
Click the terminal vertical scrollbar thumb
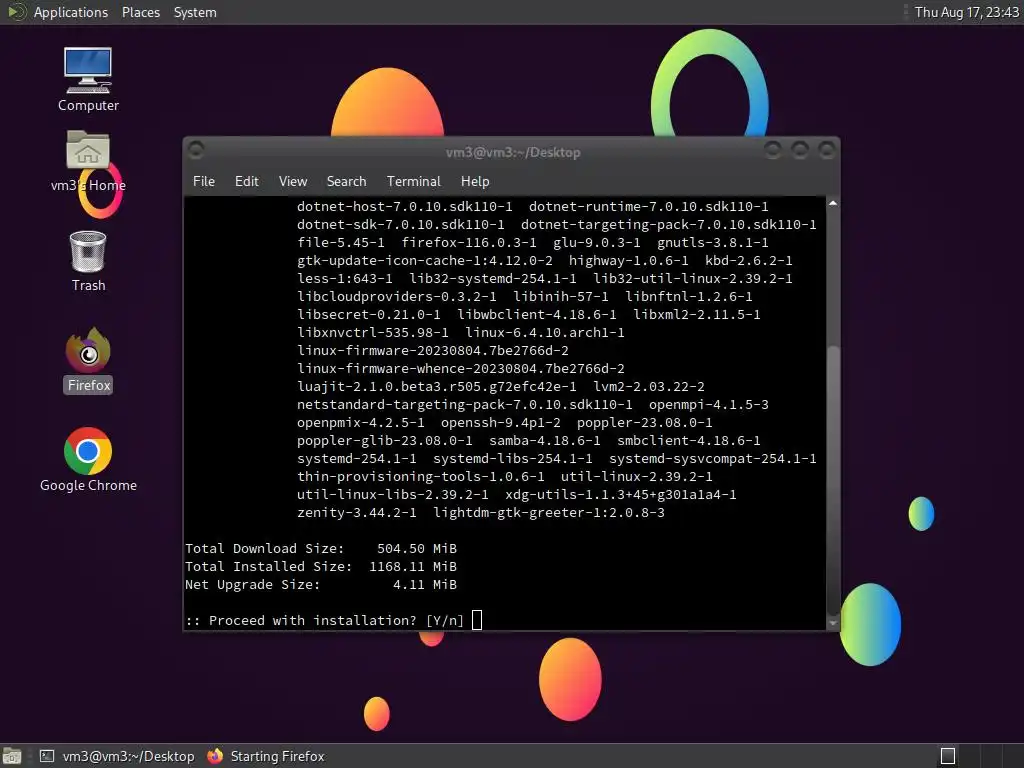click(x=833, y=480)
